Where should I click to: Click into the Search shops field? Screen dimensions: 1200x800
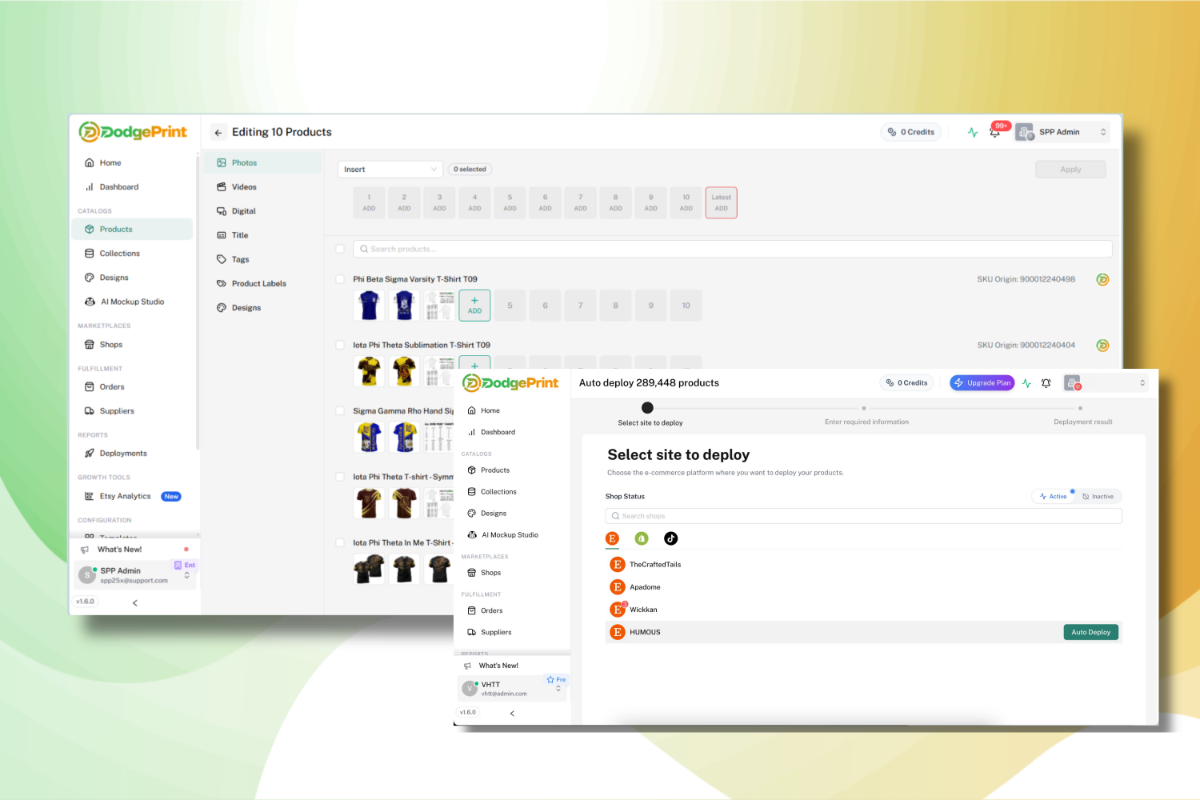863,516
